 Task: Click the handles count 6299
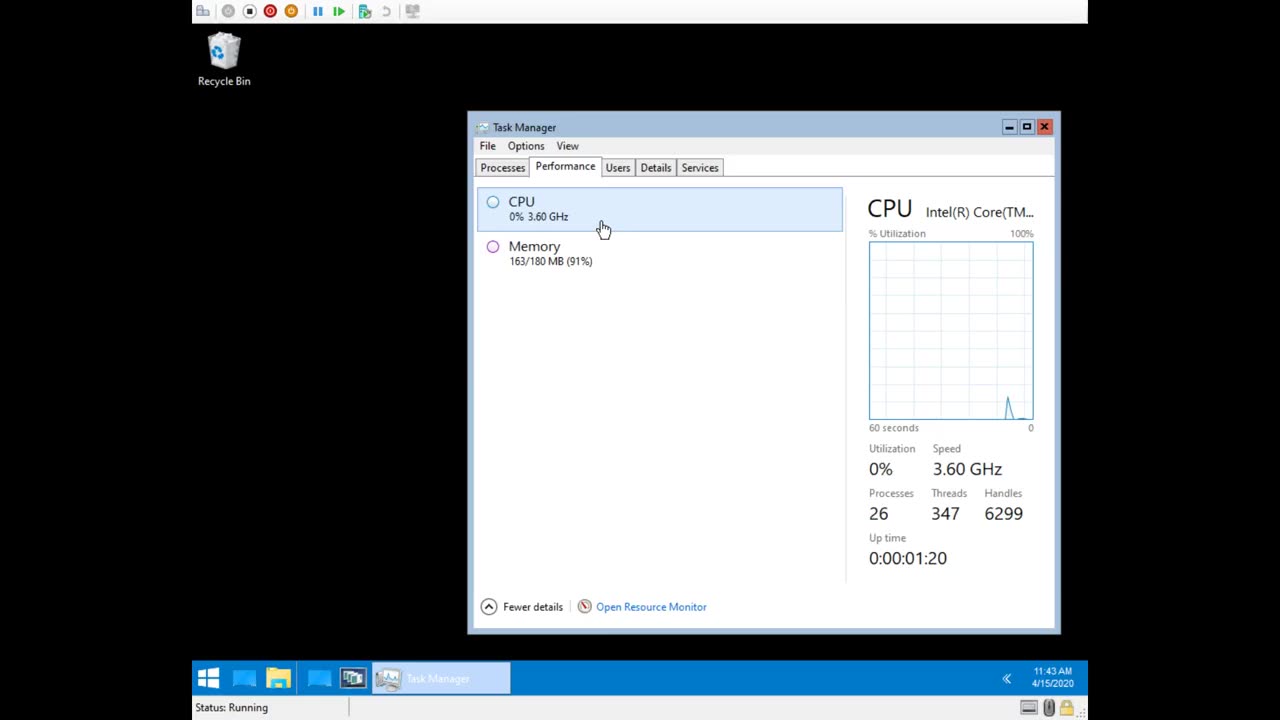(1003, 514)
